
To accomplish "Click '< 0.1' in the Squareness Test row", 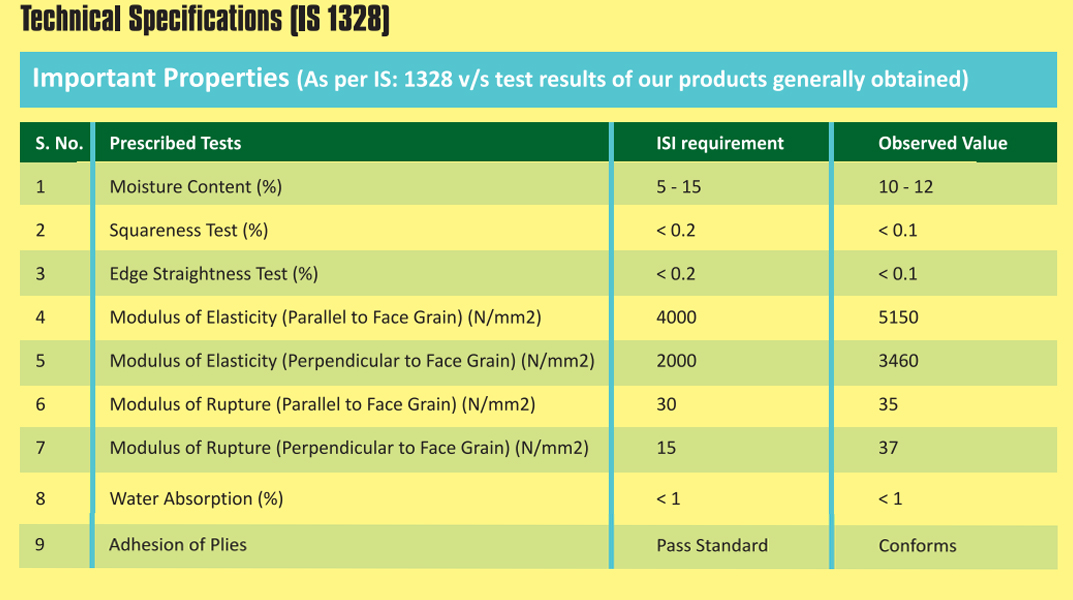I will coord(898,231).
